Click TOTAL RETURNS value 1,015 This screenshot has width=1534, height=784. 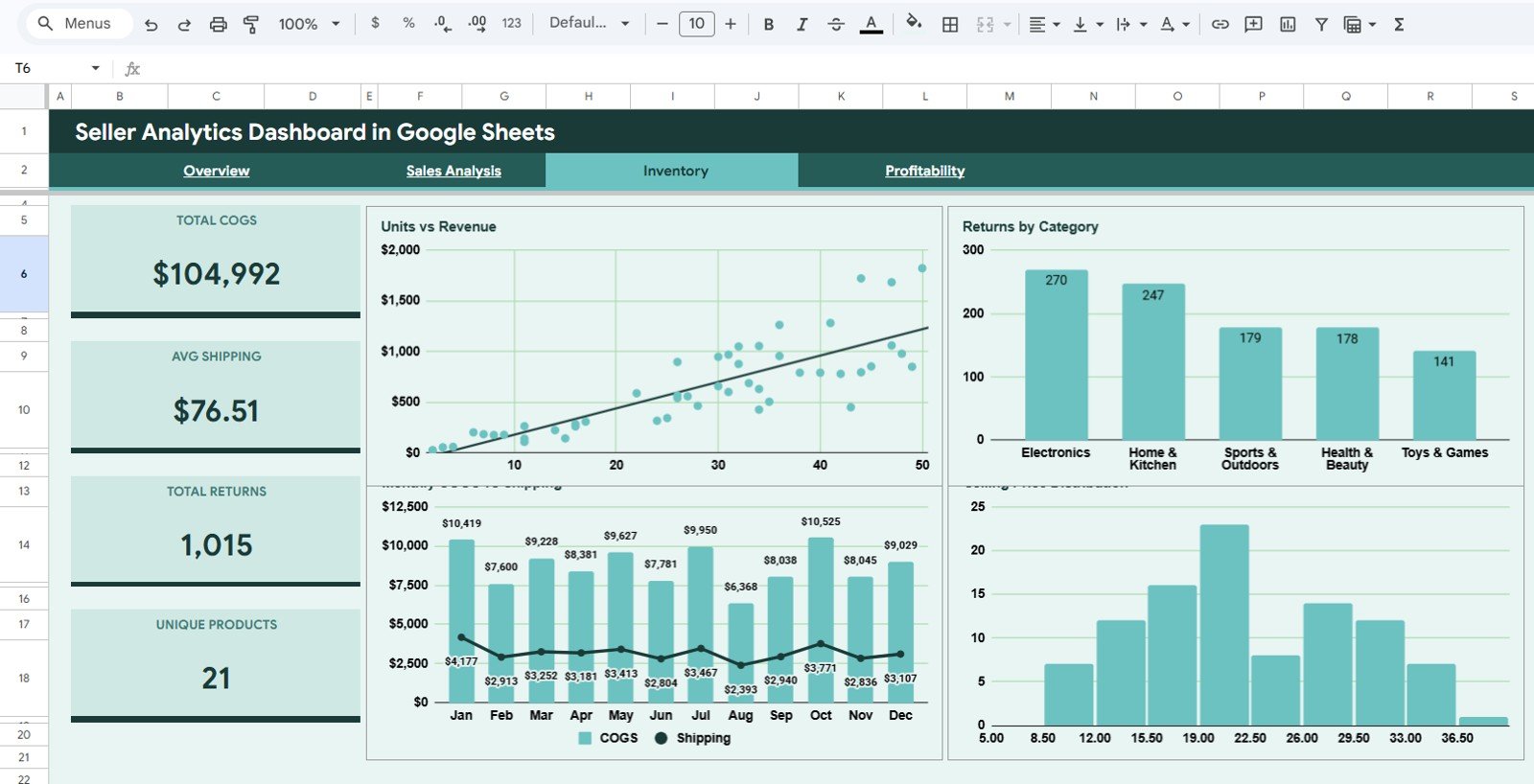click(x=217, y=545)
